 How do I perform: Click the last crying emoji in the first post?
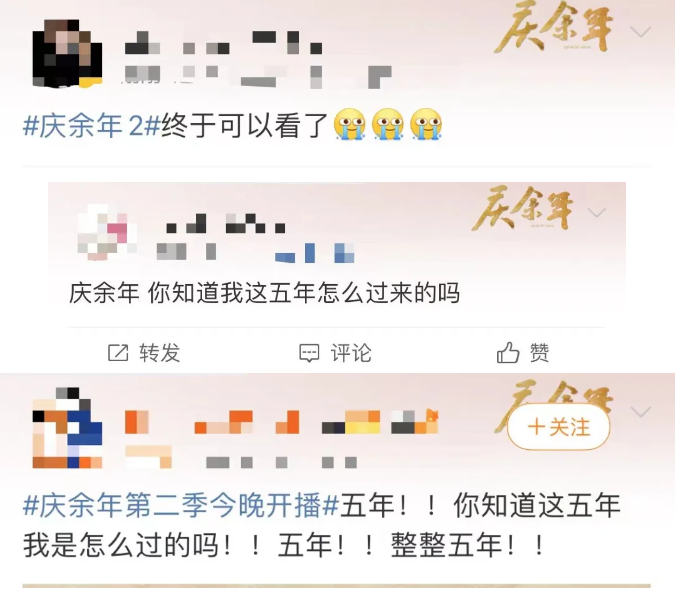click(x=426, y=124)
